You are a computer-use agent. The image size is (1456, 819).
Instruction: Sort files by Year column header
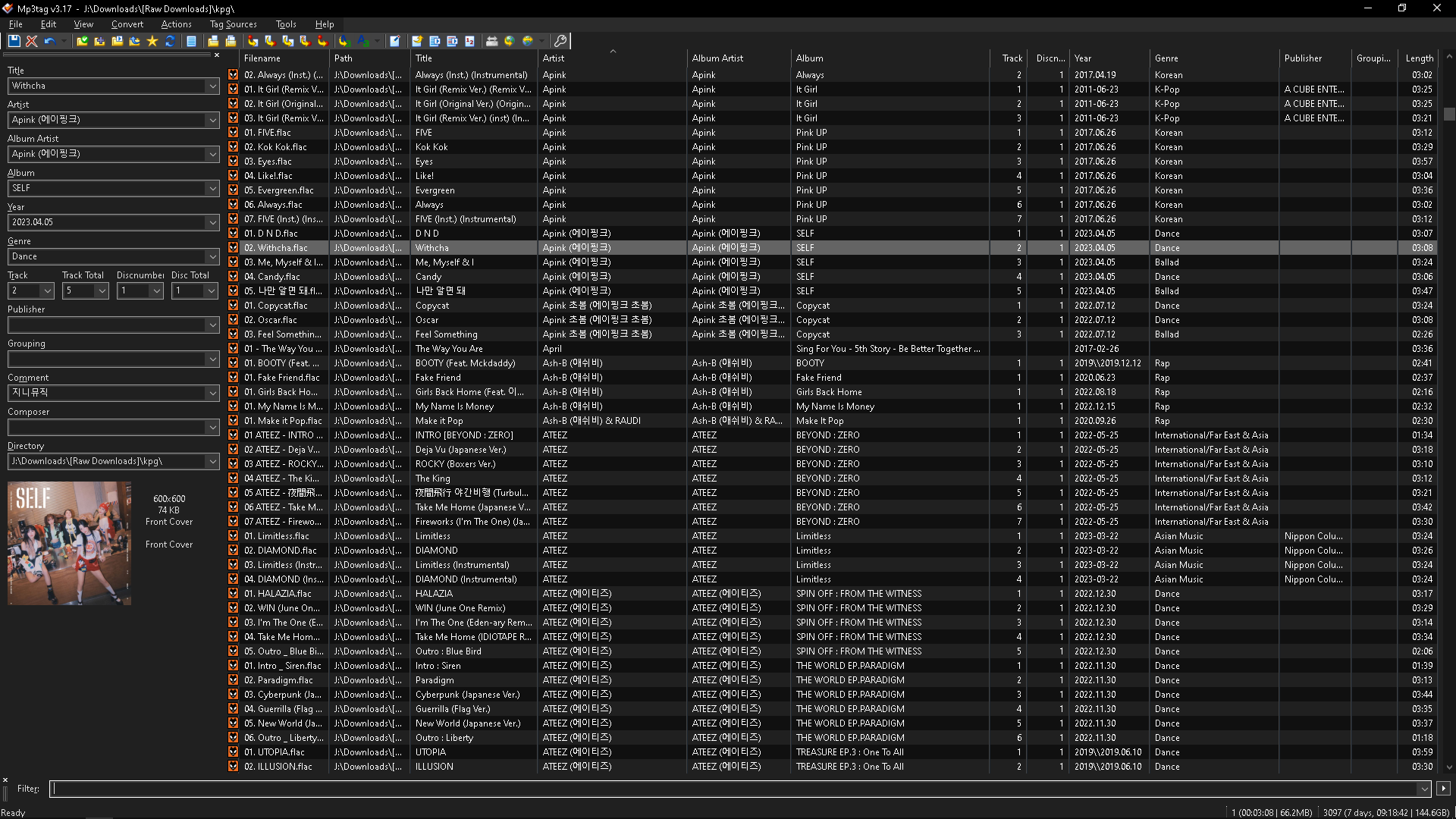click(x=1109, y=58)
